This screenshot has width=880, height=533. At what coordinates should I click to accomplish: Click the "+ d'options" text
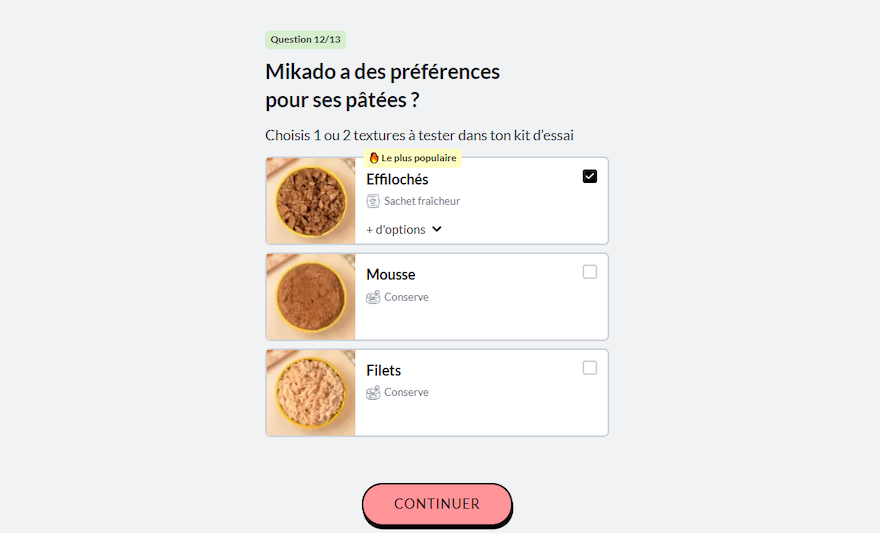396,230
